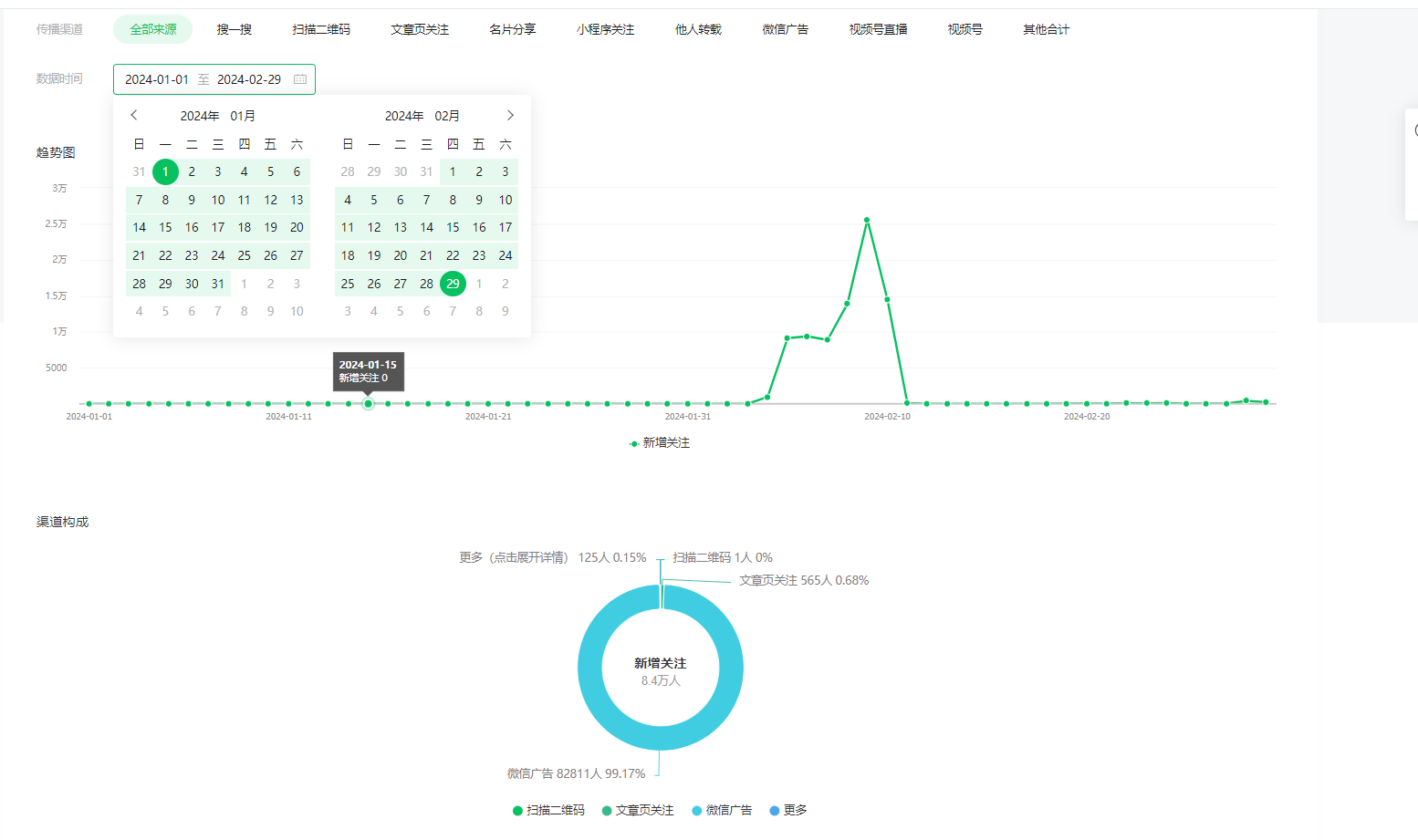Switch to the 搜一搜 channel tab
Screen dimensions: 1418x840
coord(235,29)
